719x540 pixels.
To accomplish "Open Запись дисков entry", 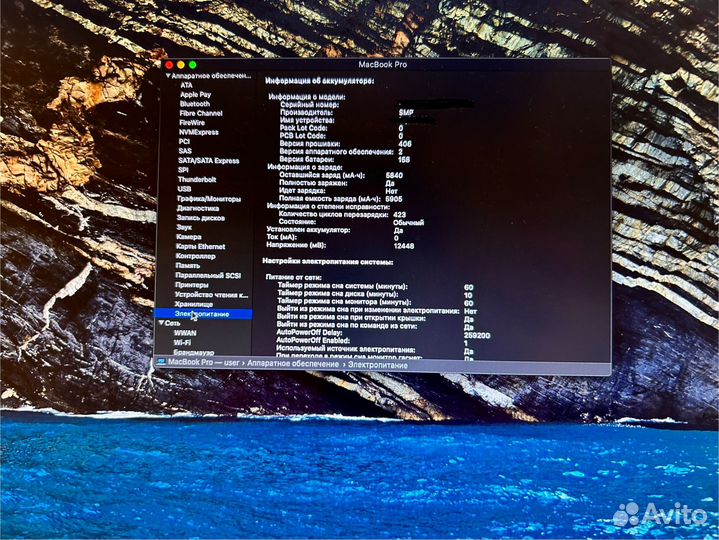I will point(200,218).
